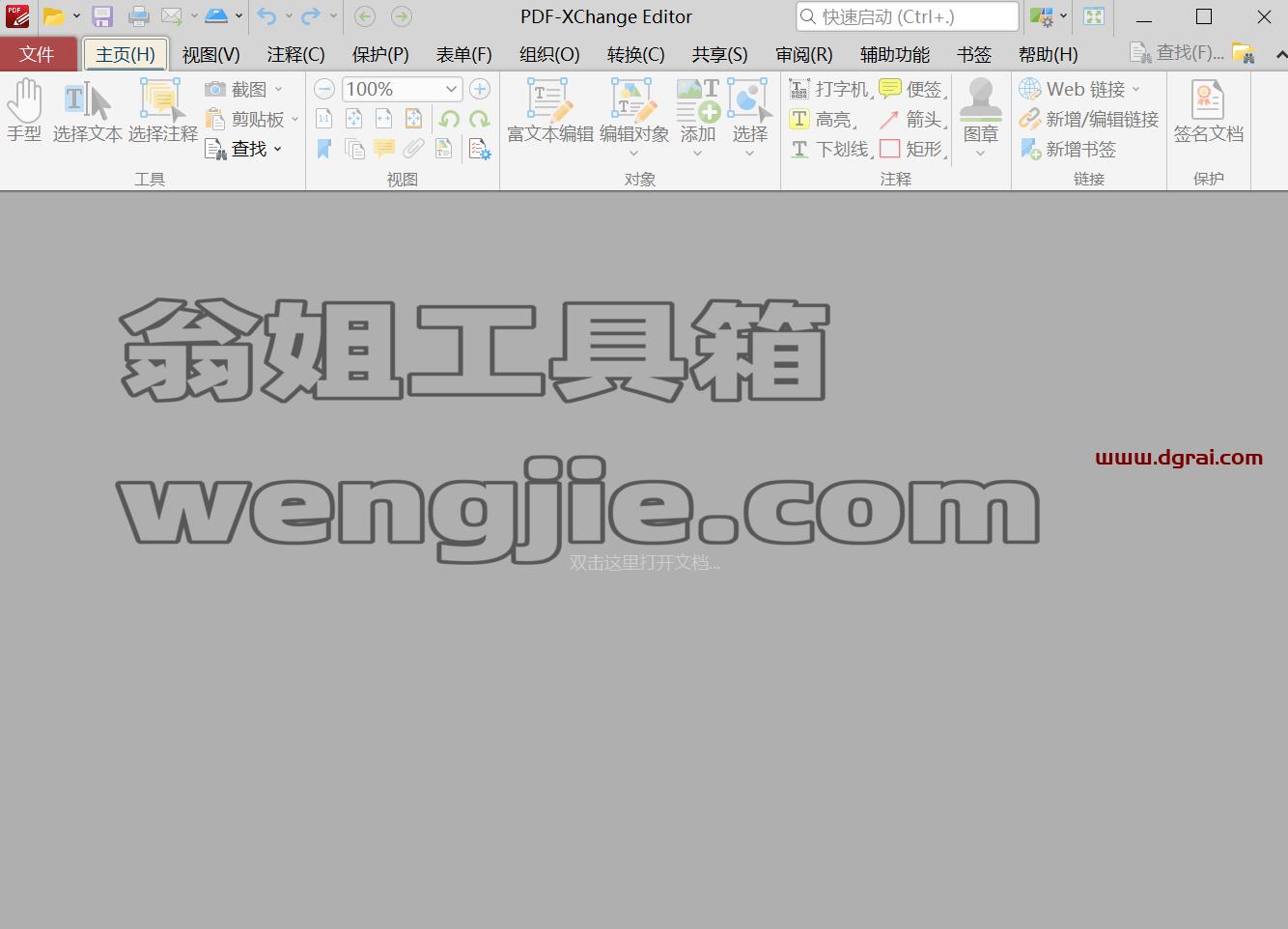Activate the Select Text tool (选择文本)
1288x929 pixels.
87,111
